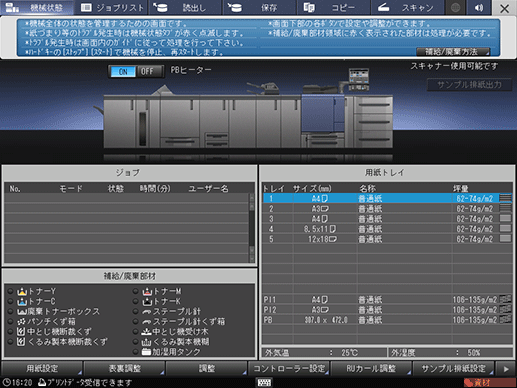The height and width of the screenshot is (388, 517).
Task: Open the on-screen keyboard icon
Action: click(x=264, y=383)
